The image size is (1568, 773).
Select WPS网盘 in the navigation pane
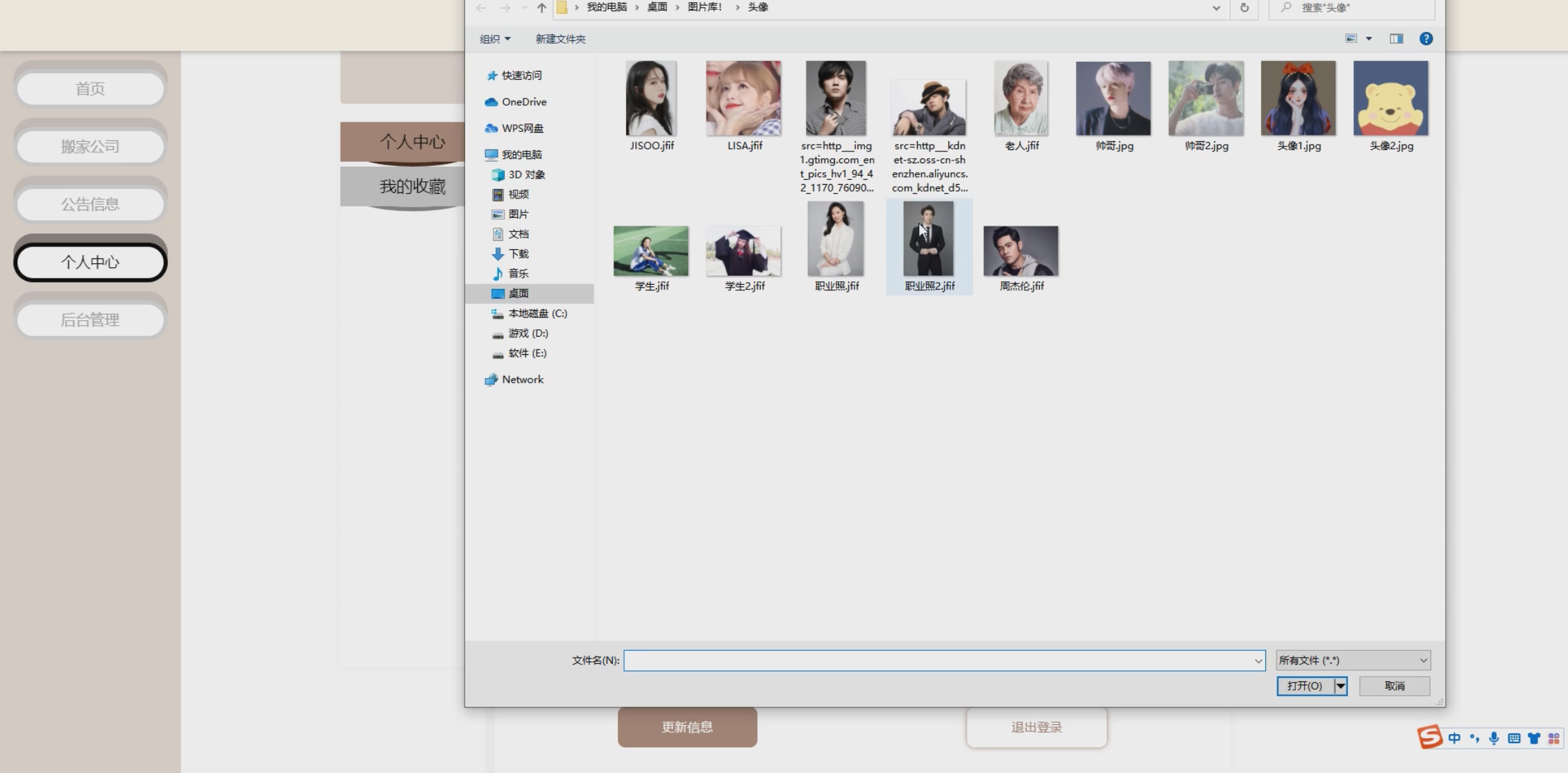click(x=514, y=128)
